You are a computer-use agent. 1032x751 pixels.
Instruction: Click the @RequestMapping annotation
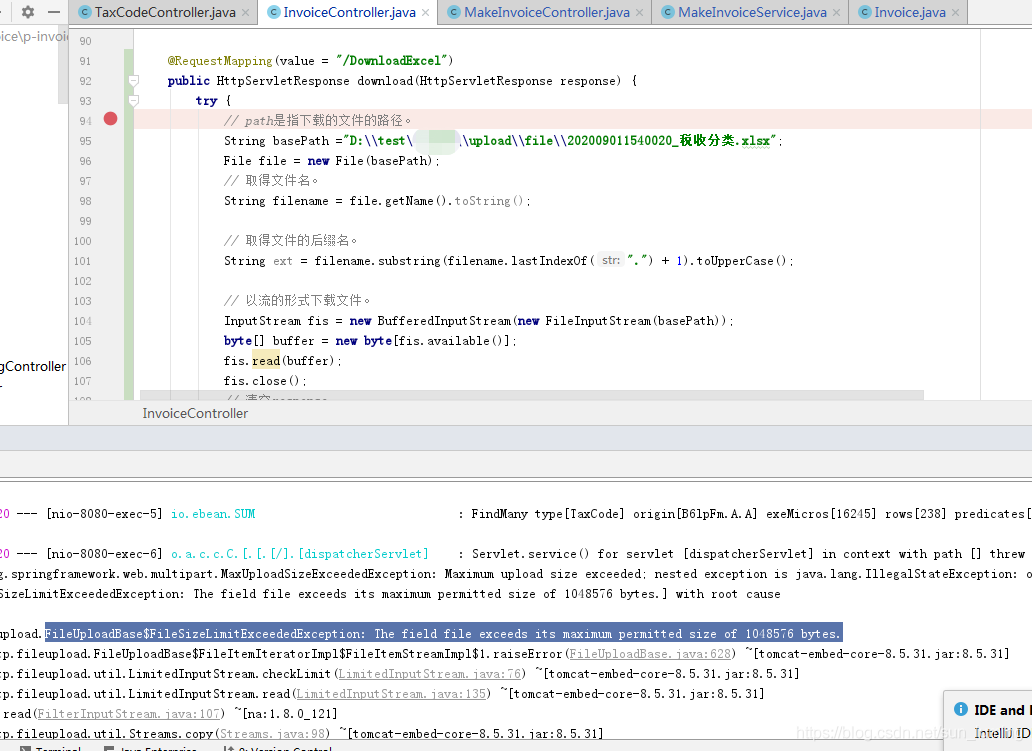[220, 61]
